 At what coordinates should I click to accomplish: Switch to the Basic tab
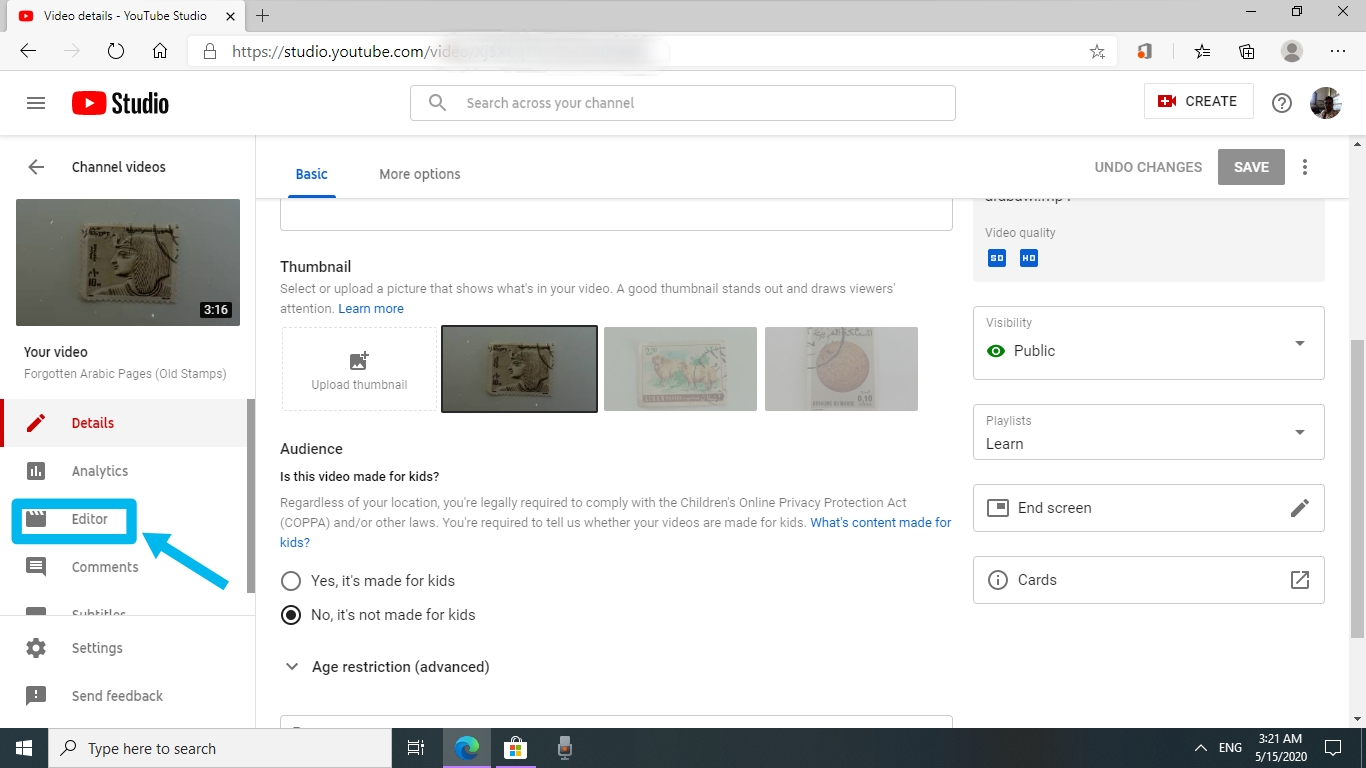click(311, 174)
